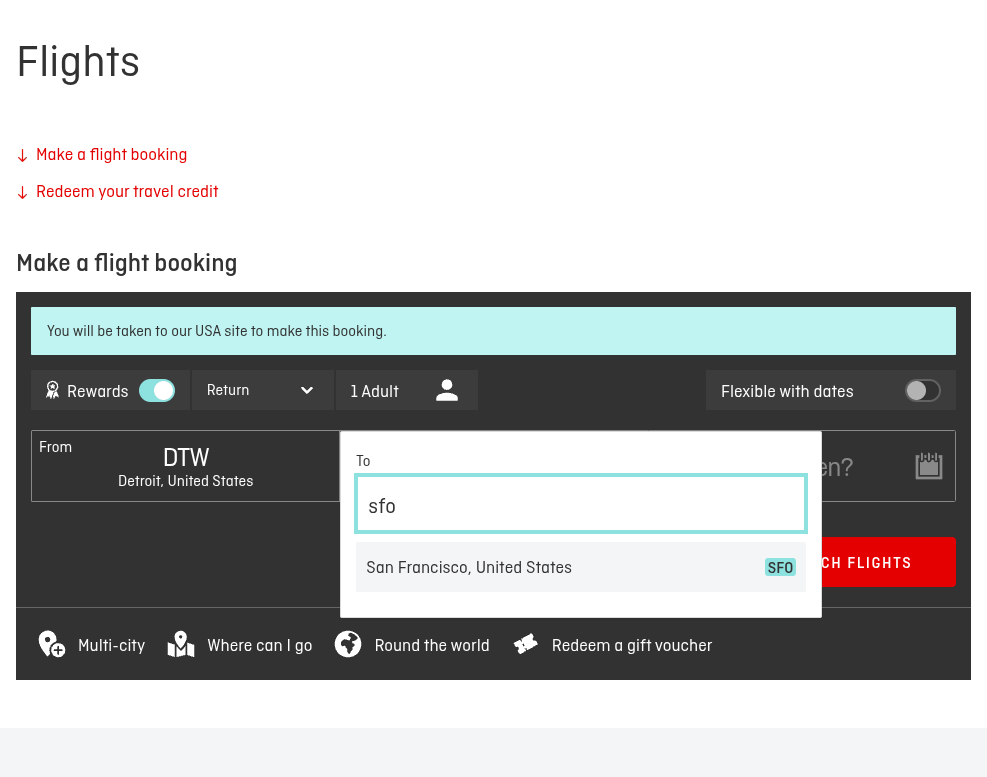Turn off the Rewards toggle
The width and height of the screenshot is (987, 777).
[157, 390]
